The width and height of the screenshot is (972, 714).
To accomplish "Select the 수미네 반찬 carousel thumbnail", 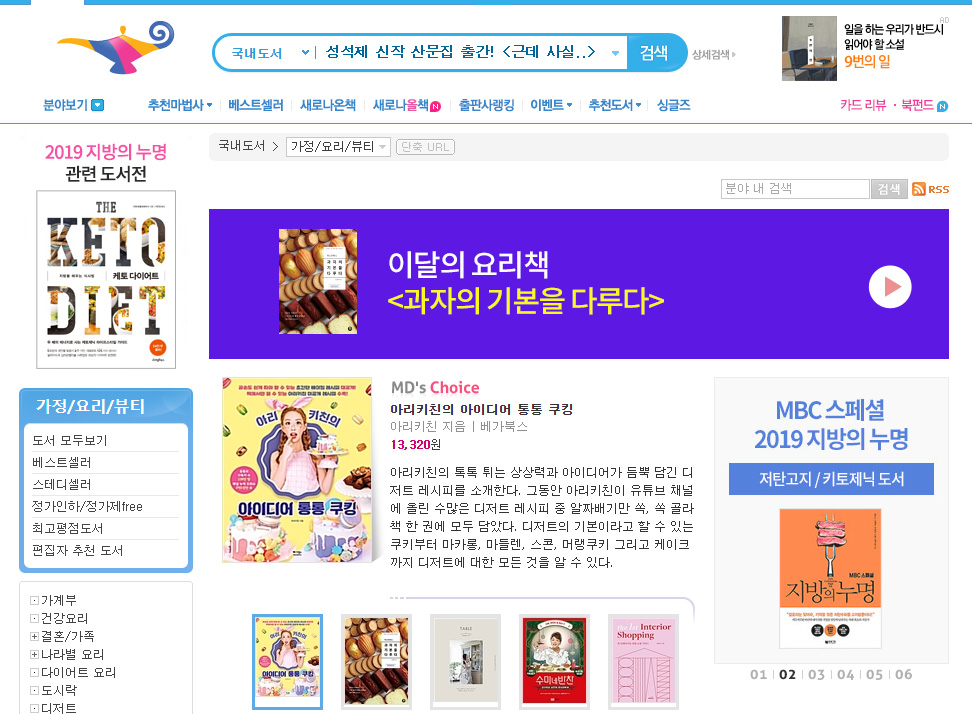I will (x=554, y=661).
